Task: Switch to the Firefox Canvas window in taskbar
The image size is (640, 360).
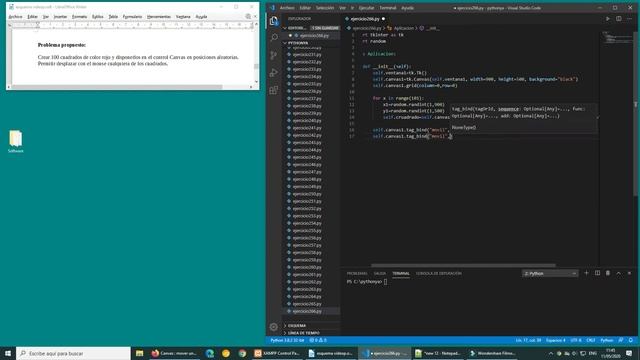Action: tap(174, 353)
